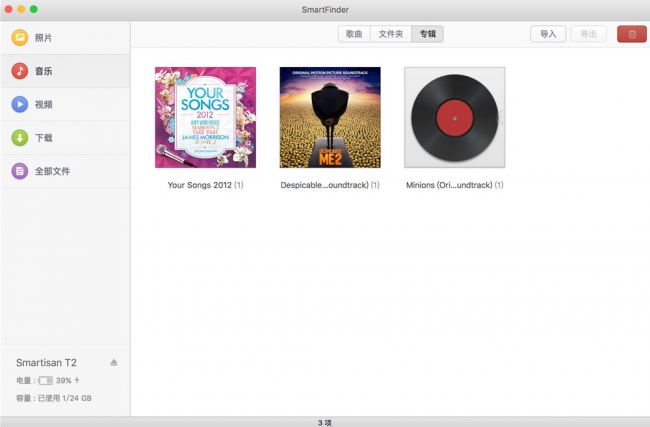Click the Your Songs 2012 (1) label

205,185
